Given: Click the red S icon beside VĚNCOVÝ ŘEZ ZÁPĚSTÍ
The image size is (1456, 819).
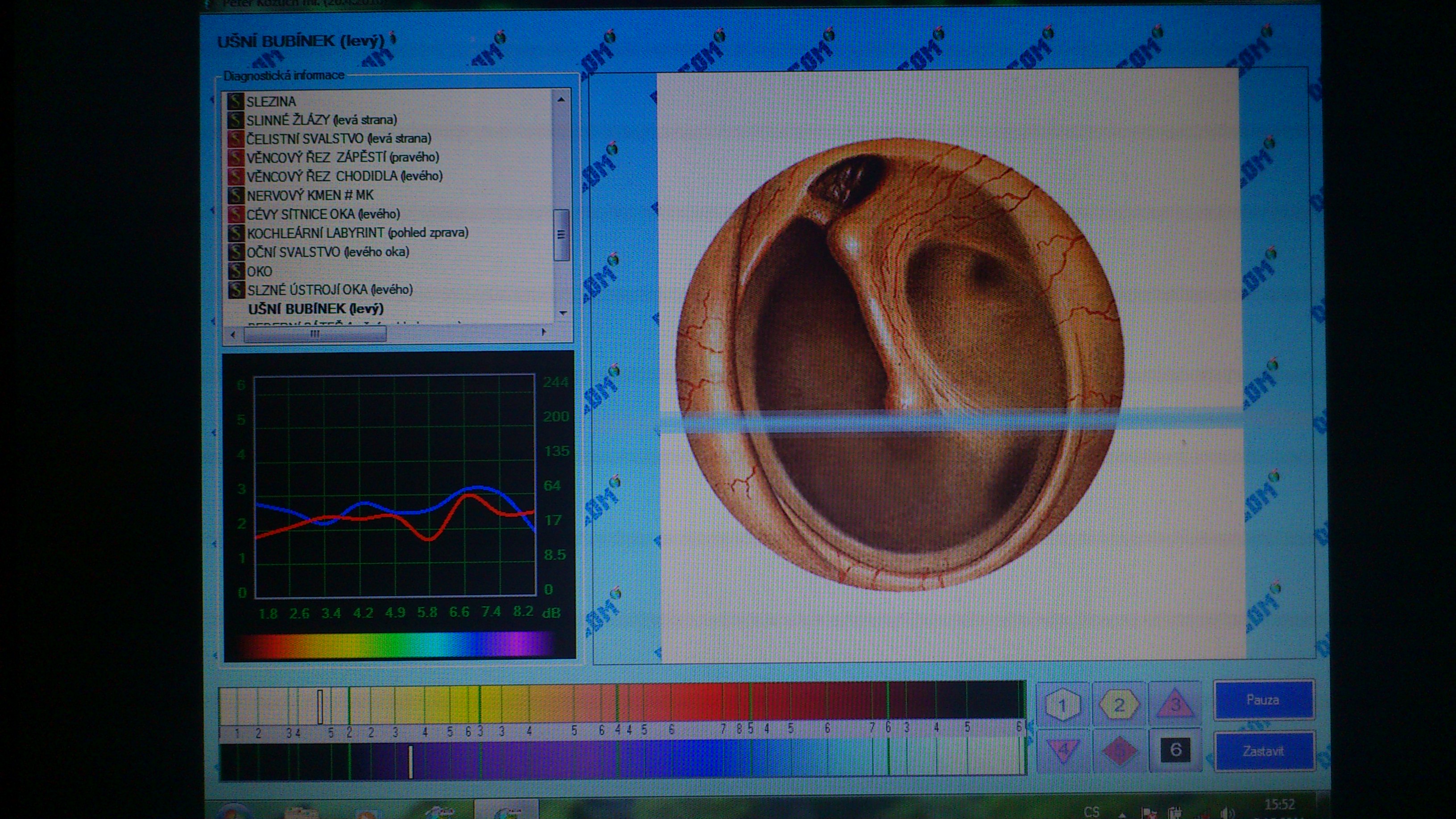Looking at the screenshot, I should (236, 157).
